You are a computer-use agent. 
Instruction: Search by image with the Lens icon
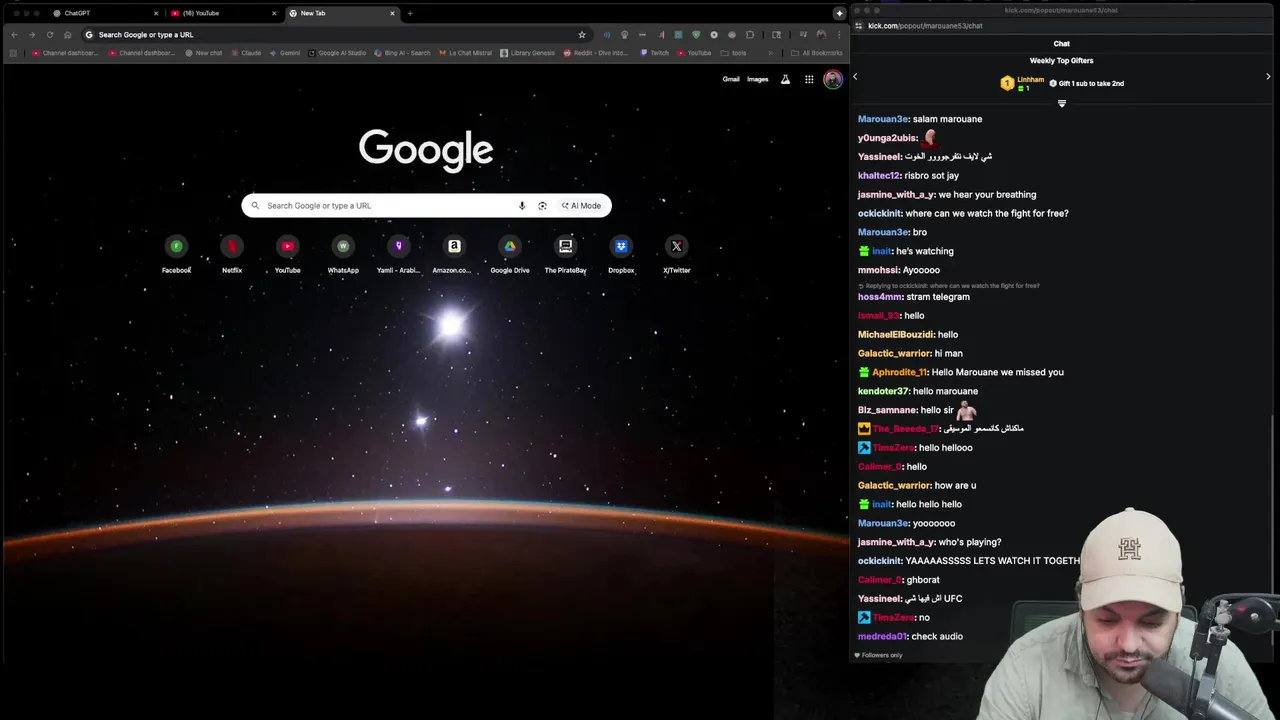pos(542,206)
